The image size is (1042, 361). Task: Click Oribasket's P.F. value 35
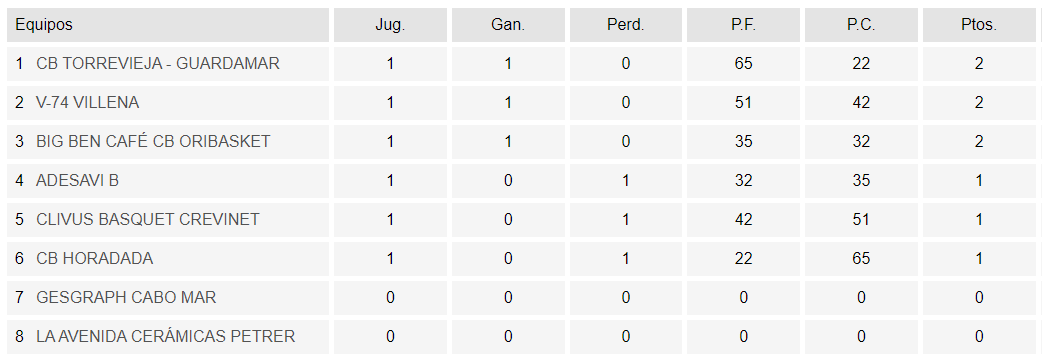point(744,142)
